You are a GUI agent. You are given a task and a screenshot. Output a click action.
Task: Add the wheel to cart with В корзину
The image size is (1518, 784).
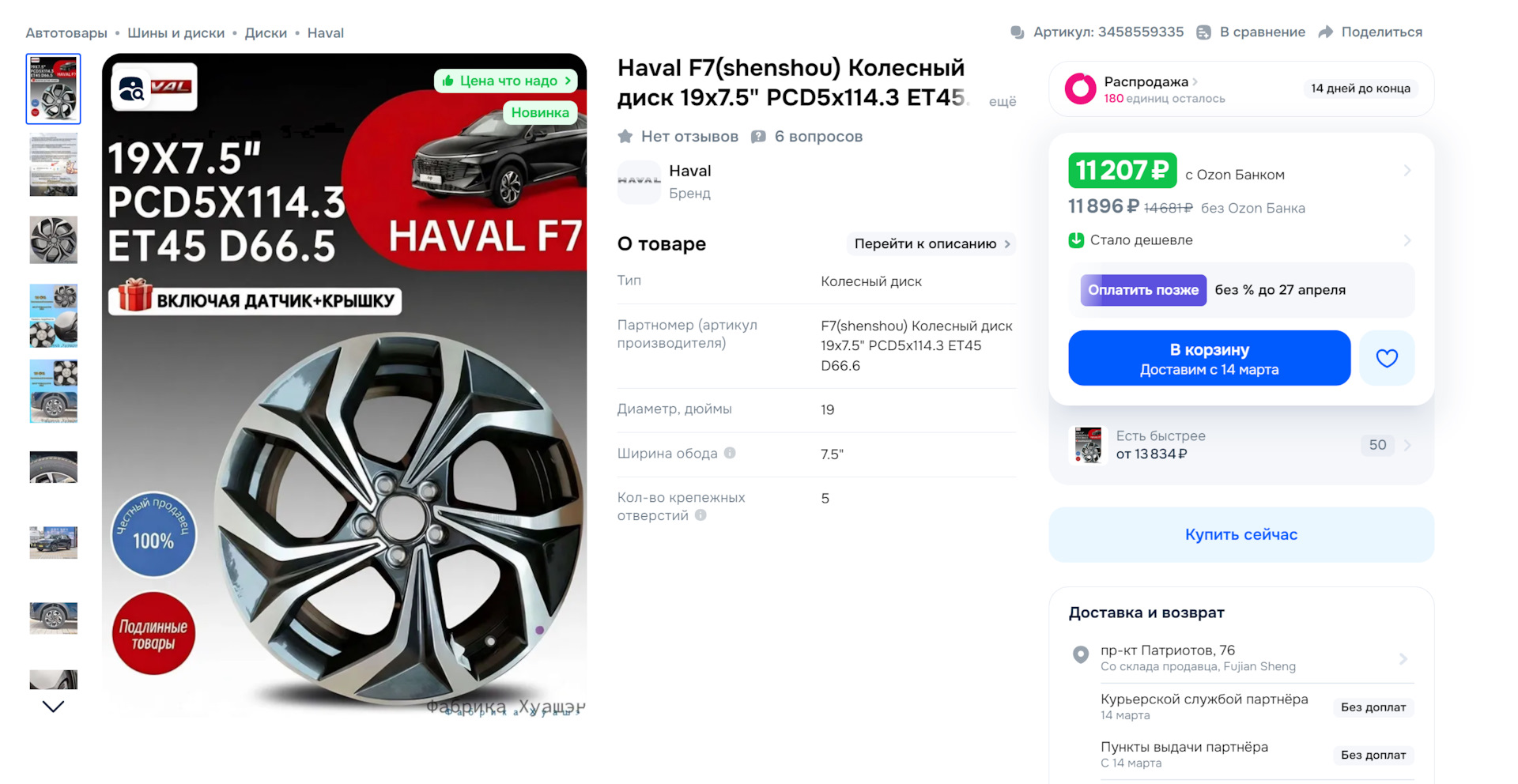point(1209,358)
